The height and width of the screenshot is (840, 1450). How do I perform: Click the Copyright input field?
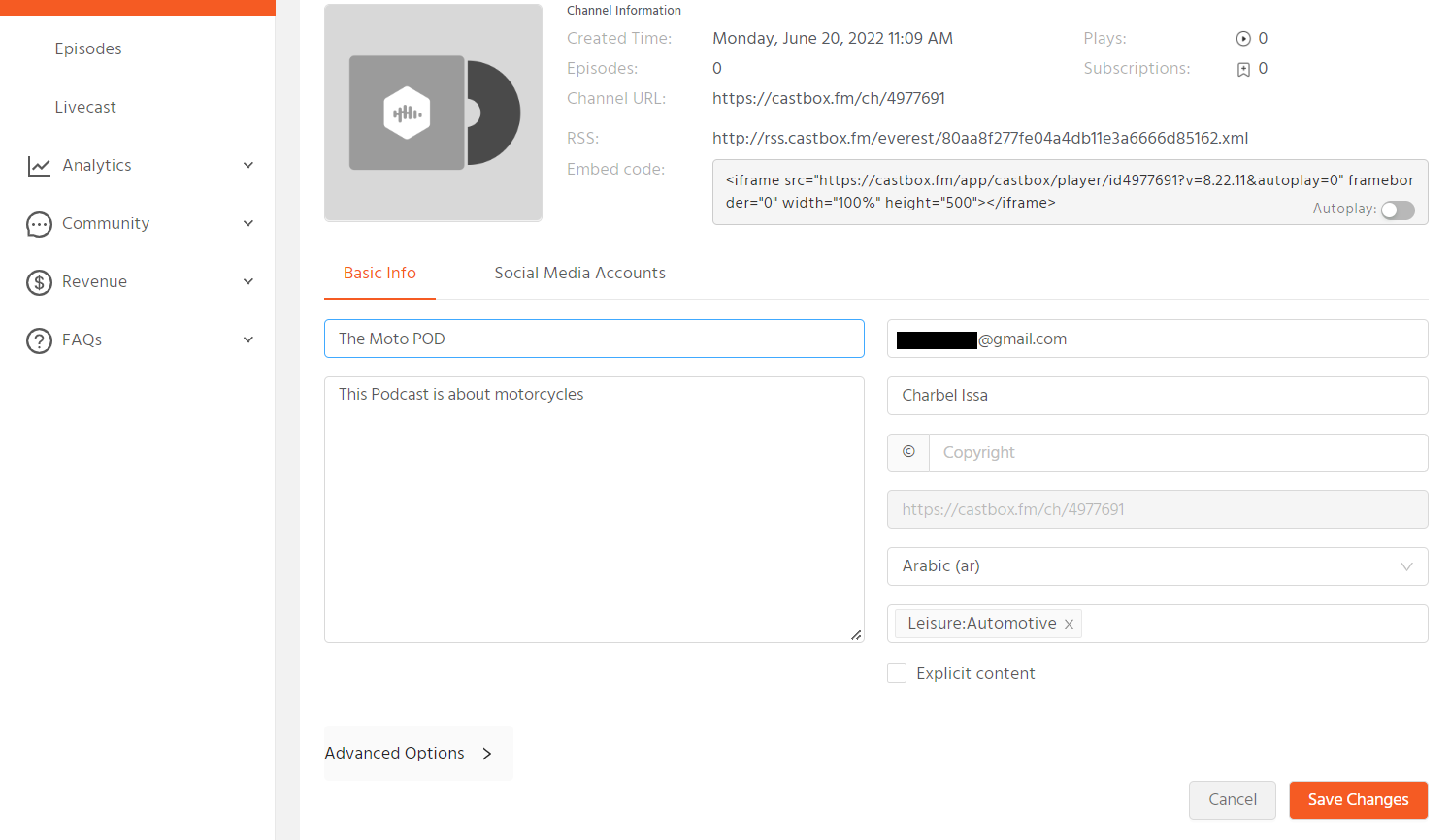[x=1177, y=452]
